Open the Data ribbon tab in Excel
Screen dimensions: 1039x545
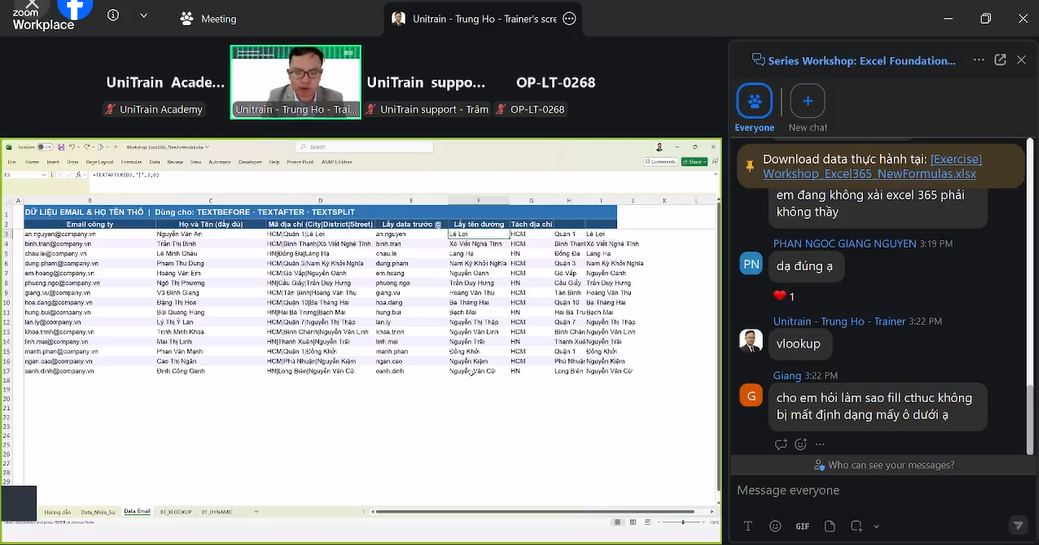point(154,162)
